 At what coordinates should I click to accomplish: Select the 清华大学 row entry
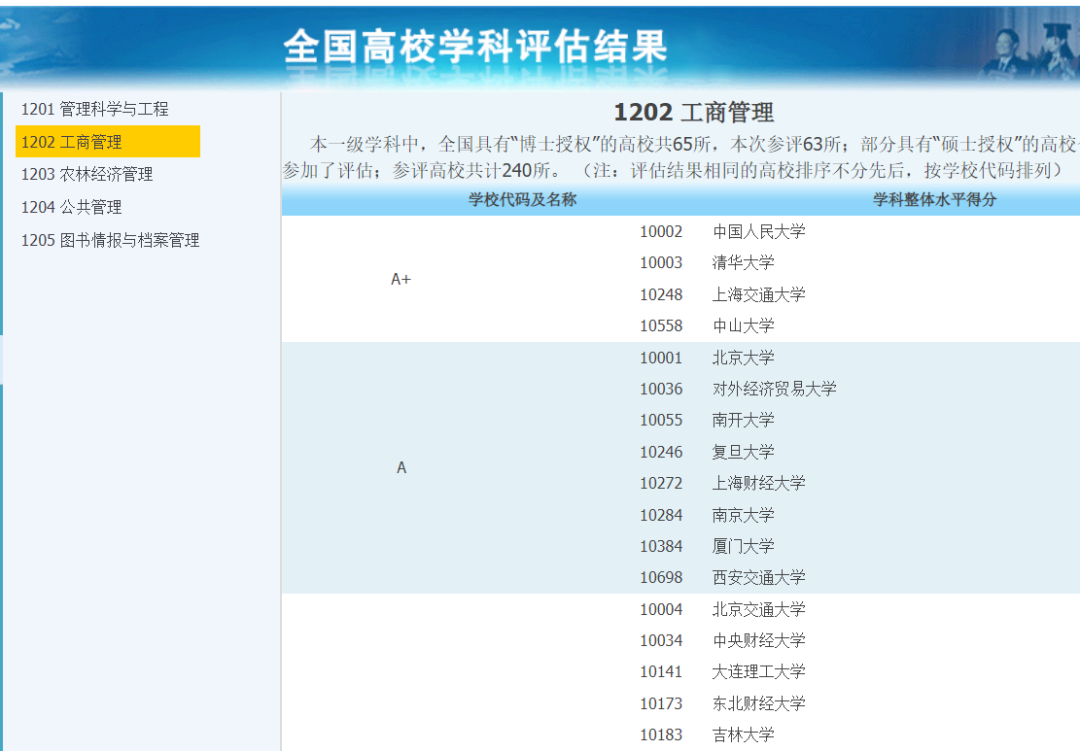(x=743, y=263)
